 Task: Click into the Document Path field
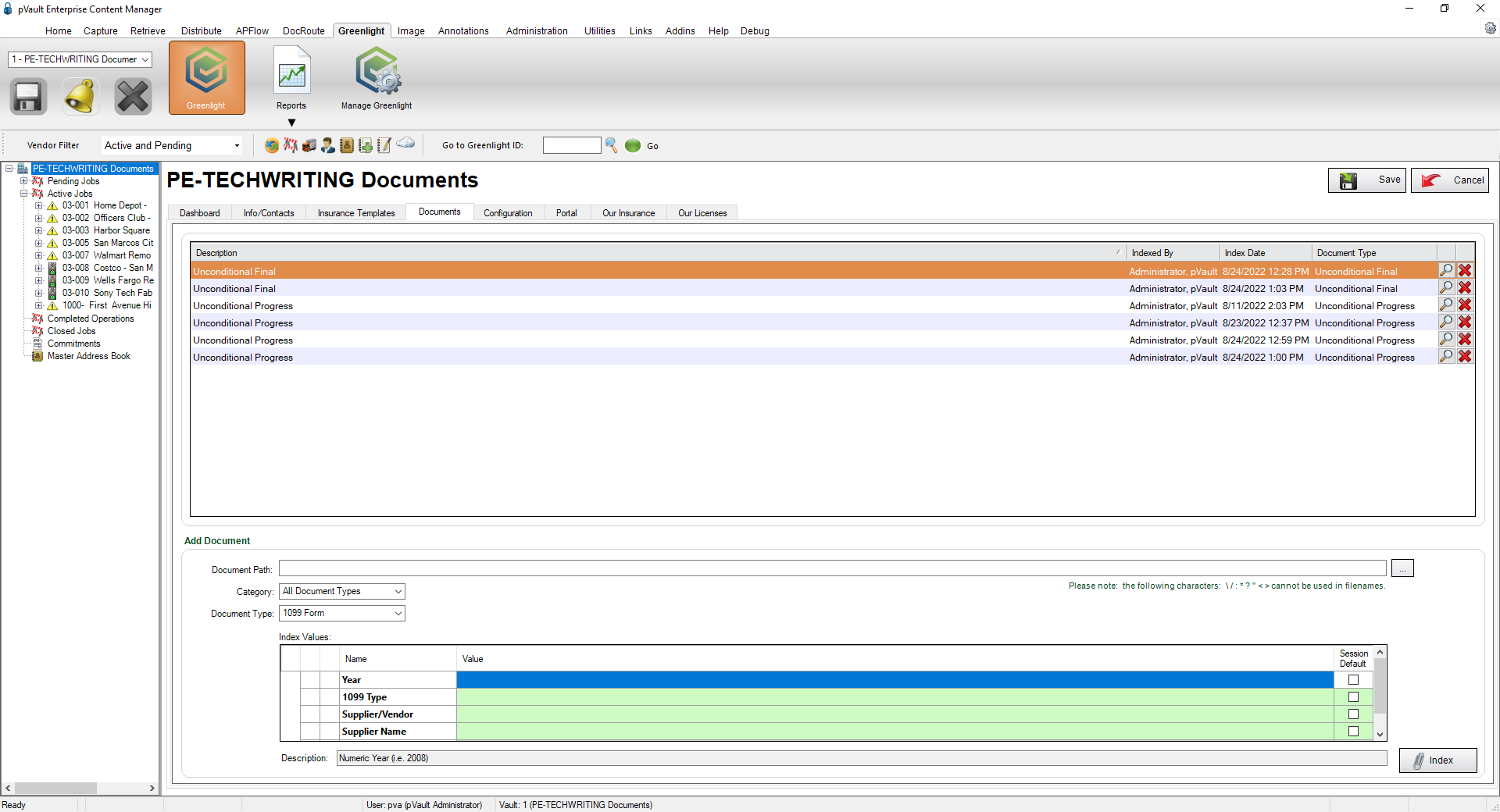(x=833, y=568)
